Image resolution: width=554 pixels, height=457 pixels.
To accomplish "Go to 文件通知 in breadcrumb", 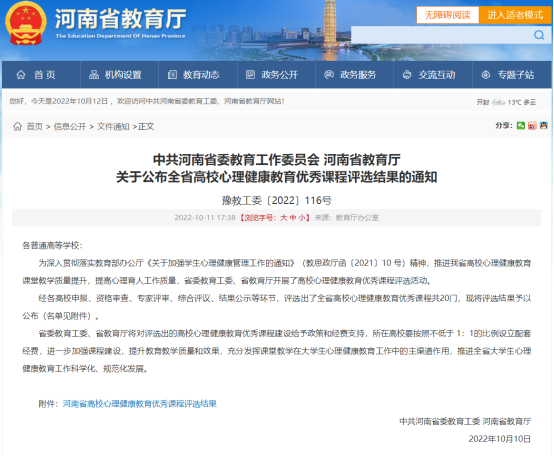I will (113, 126).
